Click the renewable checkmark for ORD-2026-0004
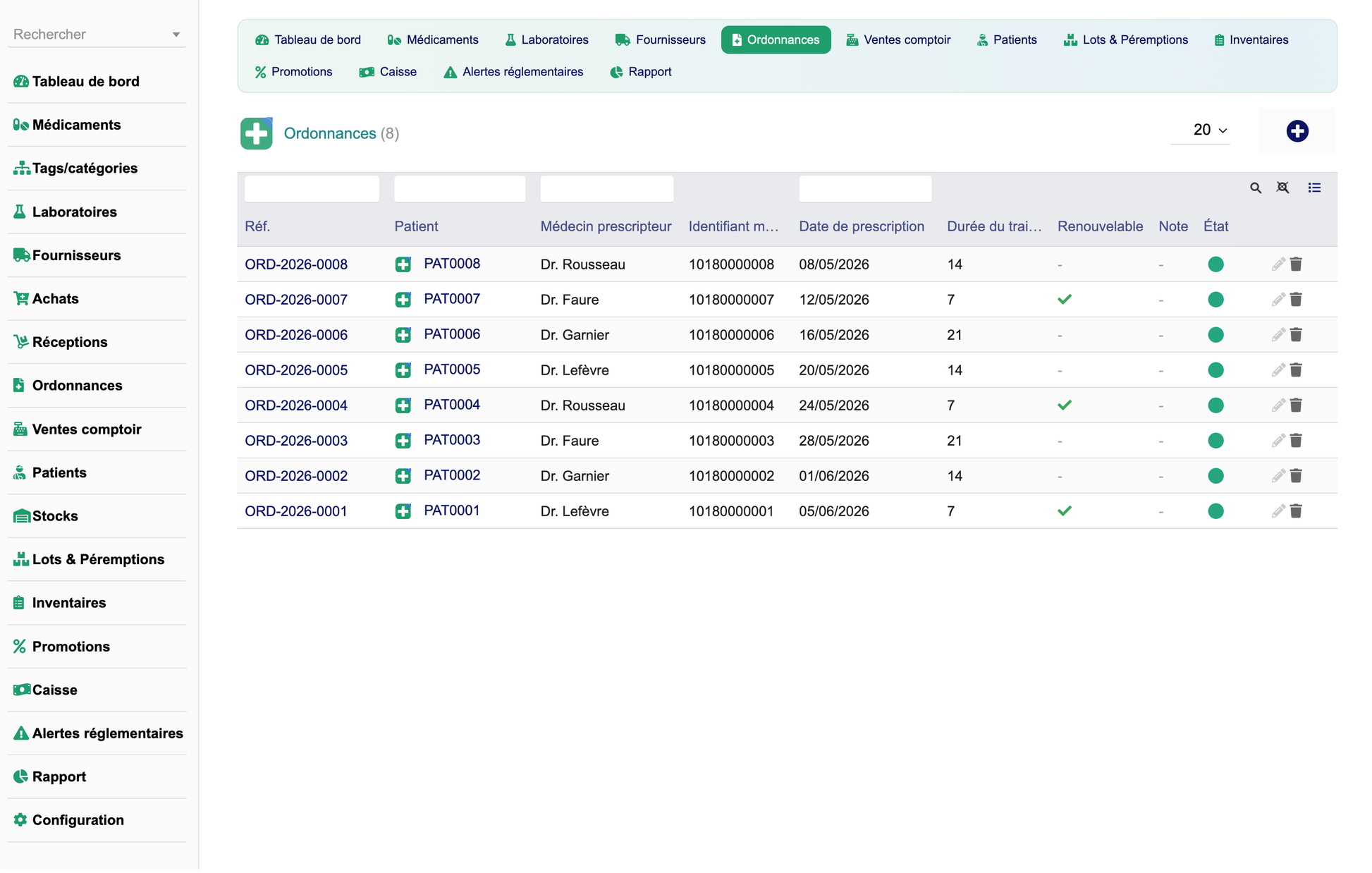 (1065, 405)
